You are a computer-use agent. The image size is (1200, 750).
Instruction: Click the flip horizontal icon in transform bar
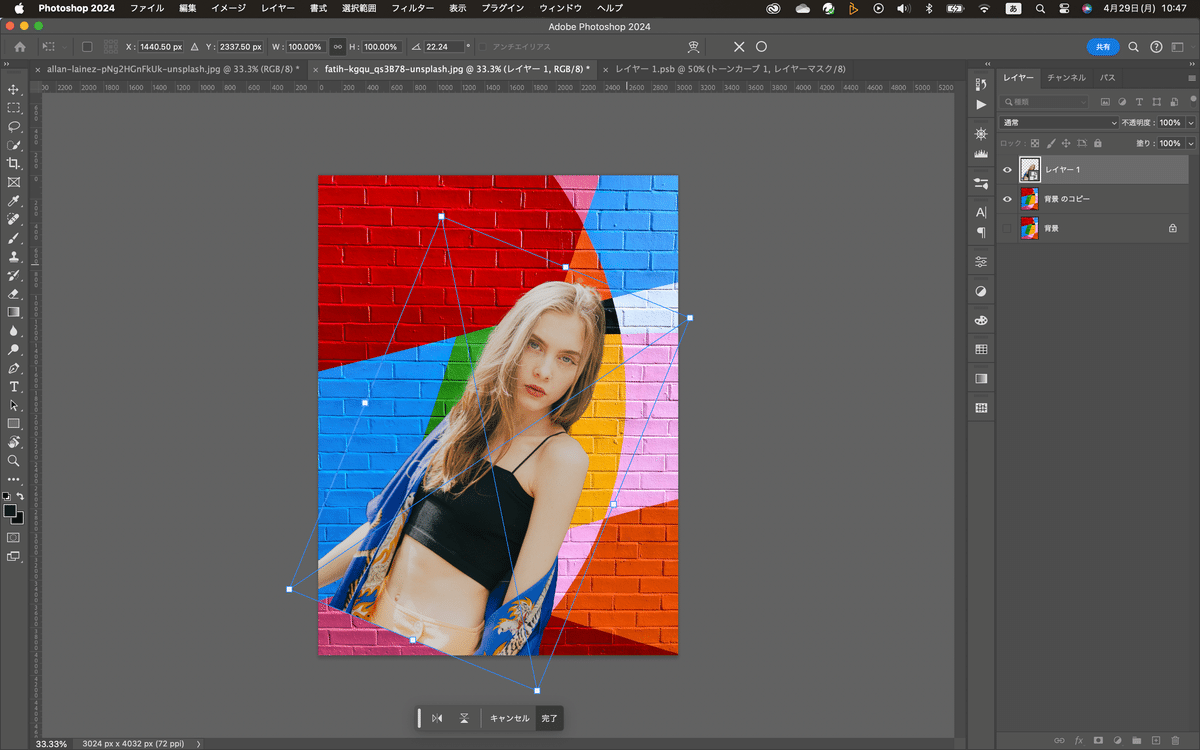pos(437,718)
